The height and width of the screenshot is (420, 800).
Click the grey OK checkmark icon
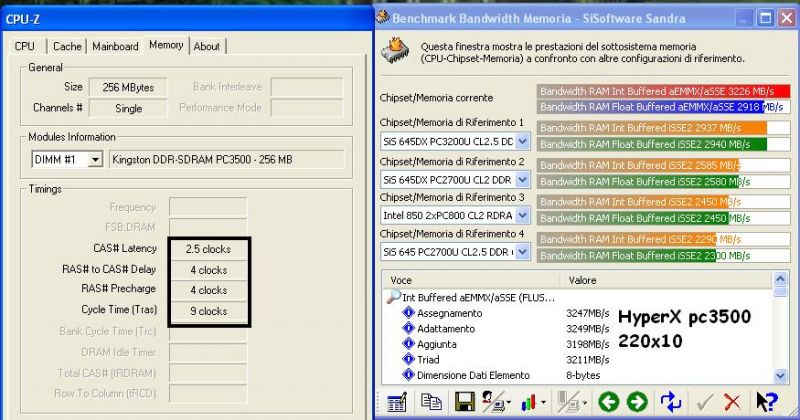705,402
